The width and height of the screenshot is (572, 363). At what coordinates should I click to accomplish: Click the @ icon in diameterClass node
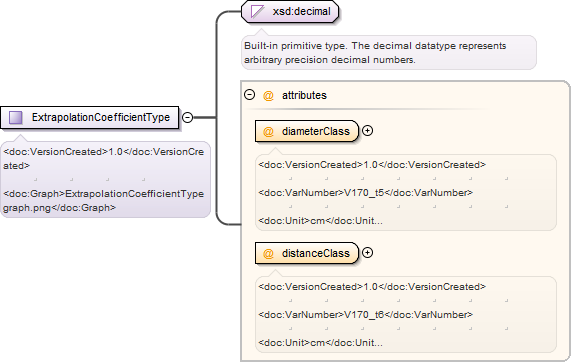[268, 131]
